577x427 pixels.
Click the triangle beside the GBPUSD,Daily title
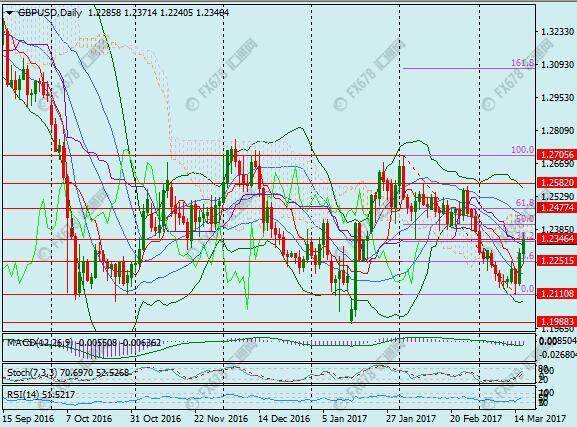tap(10, 13)
